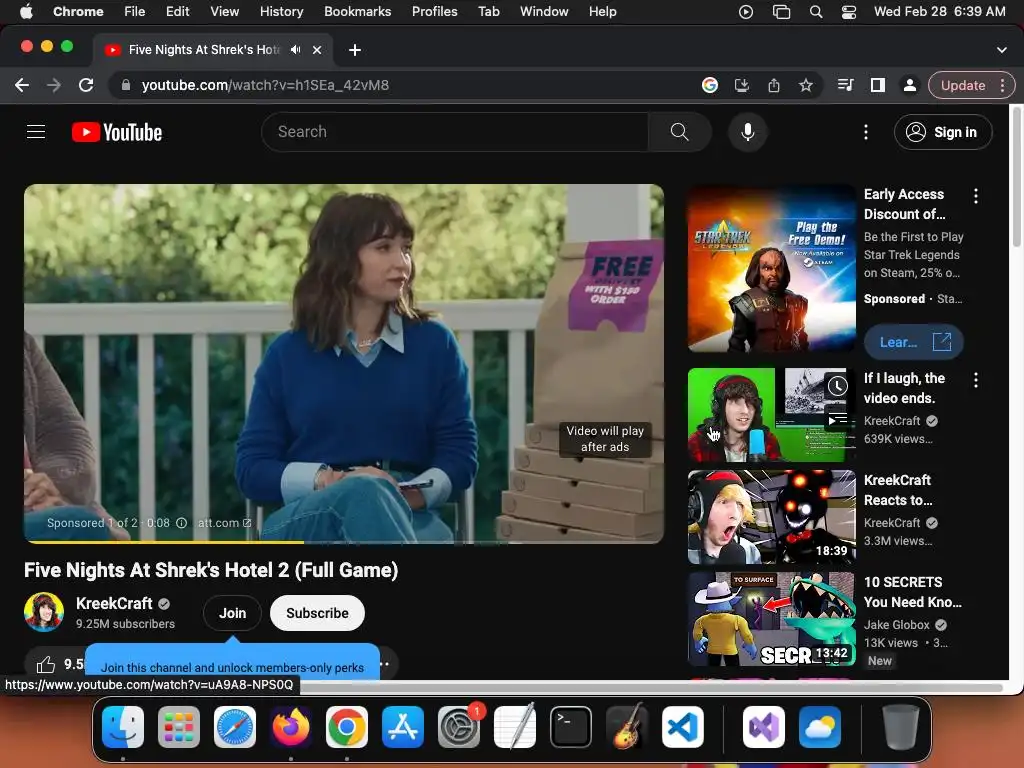Click the Star Trek Legends ad thumbnail
Screen dimensions: 1024x768
[x=771, y=268]
